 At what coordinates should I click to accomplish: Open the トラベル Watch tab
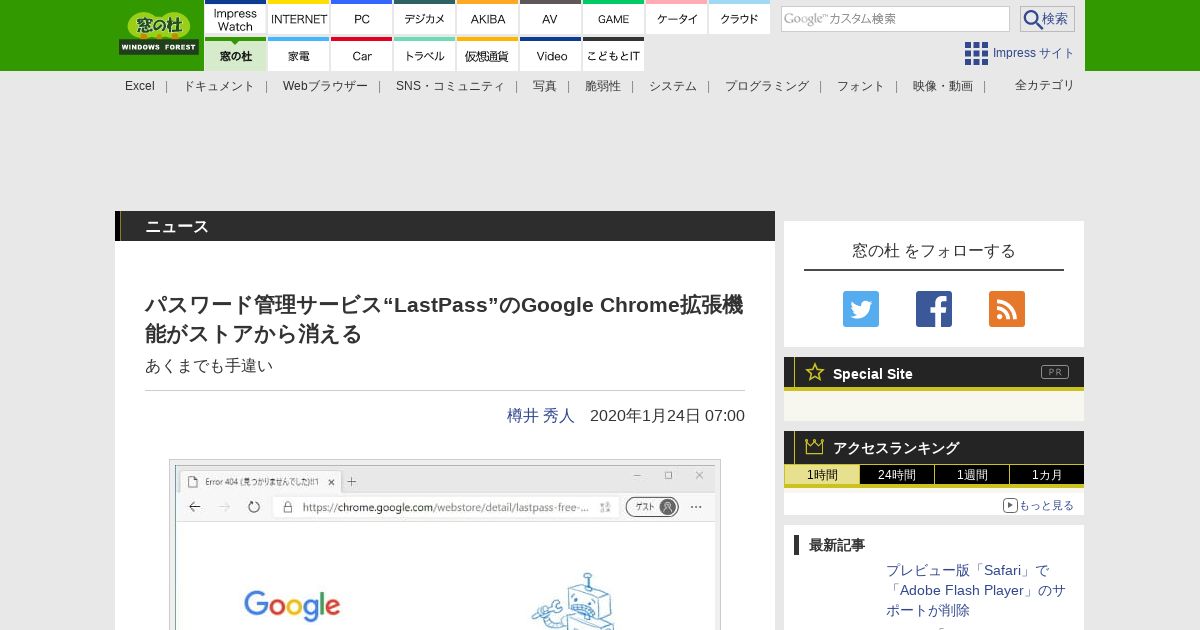(424, 55)
